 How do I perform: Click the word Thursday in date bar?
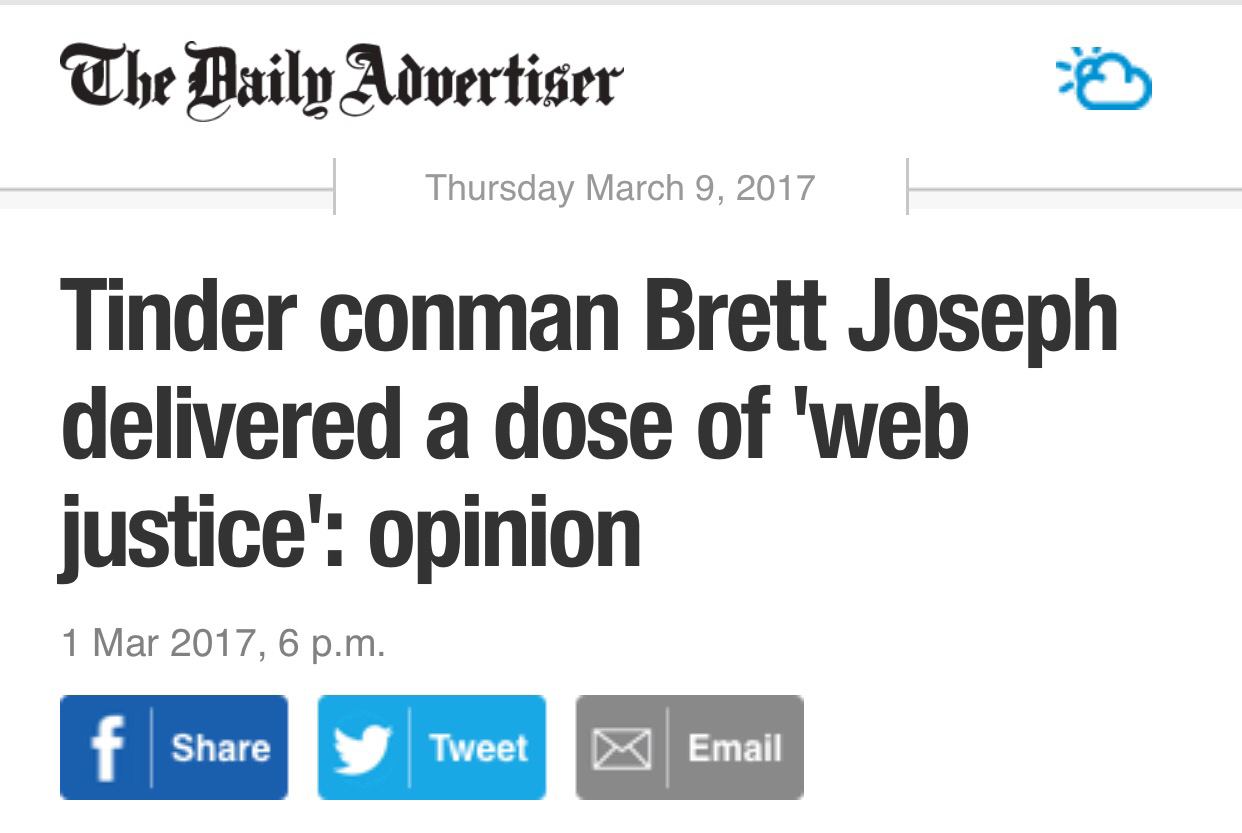pyautogui.click(x=499, y=187)
